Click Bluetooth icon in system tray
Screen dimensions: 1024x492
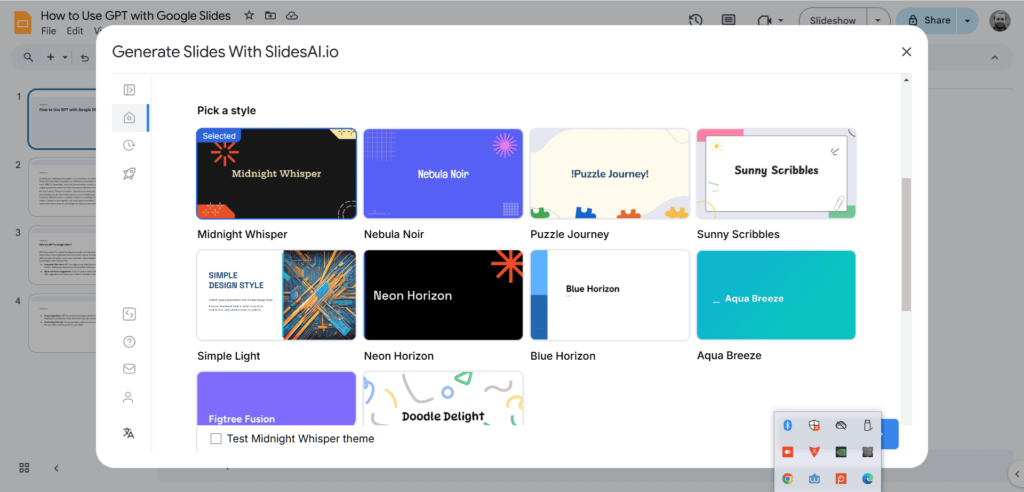(x=788, y=426)
